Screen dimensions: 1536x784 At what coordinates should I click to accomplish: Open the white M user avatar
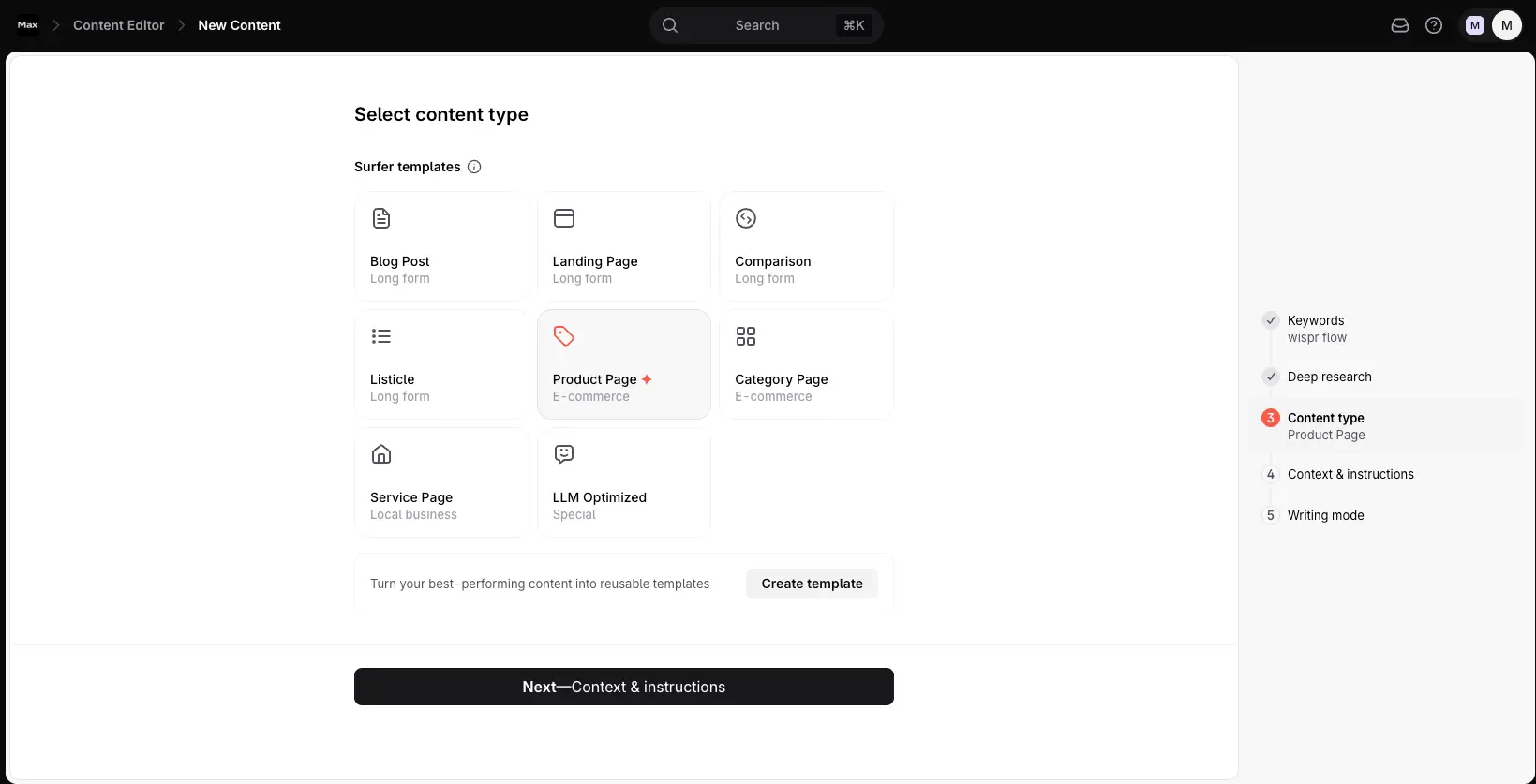pos(1507,25)
